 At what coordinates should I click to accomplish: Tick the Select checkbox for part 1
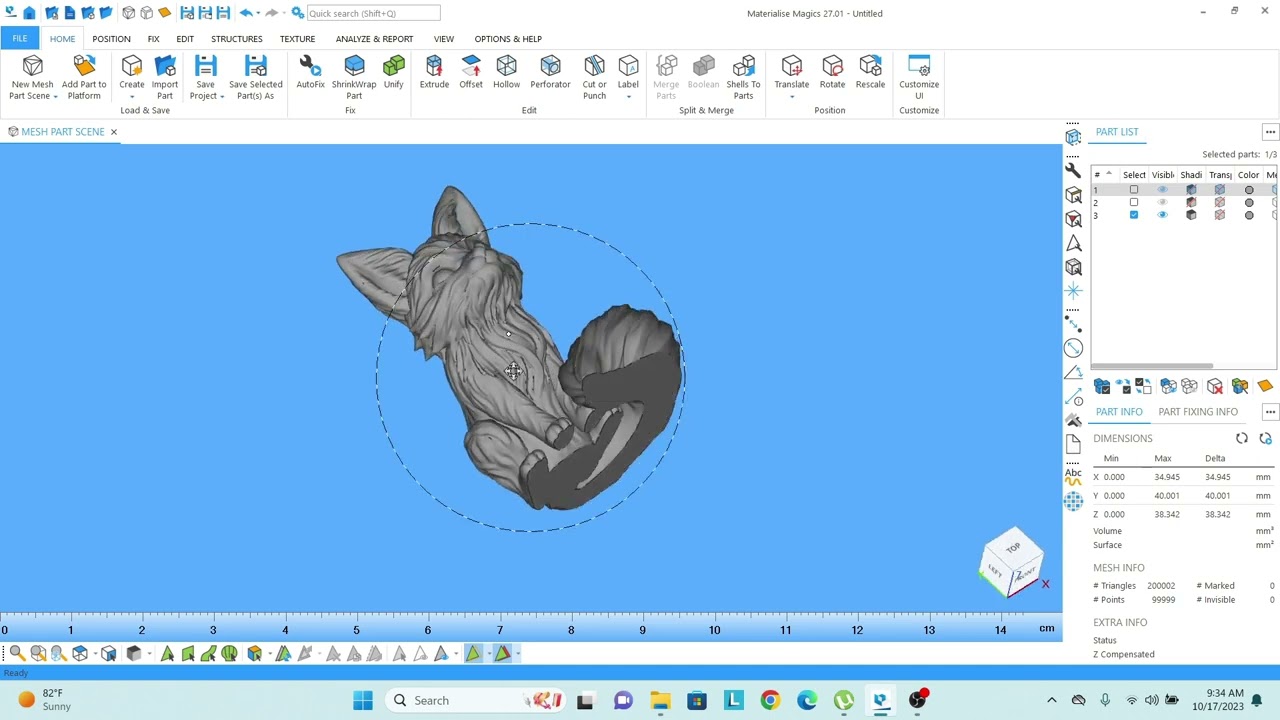point(1134,190)
